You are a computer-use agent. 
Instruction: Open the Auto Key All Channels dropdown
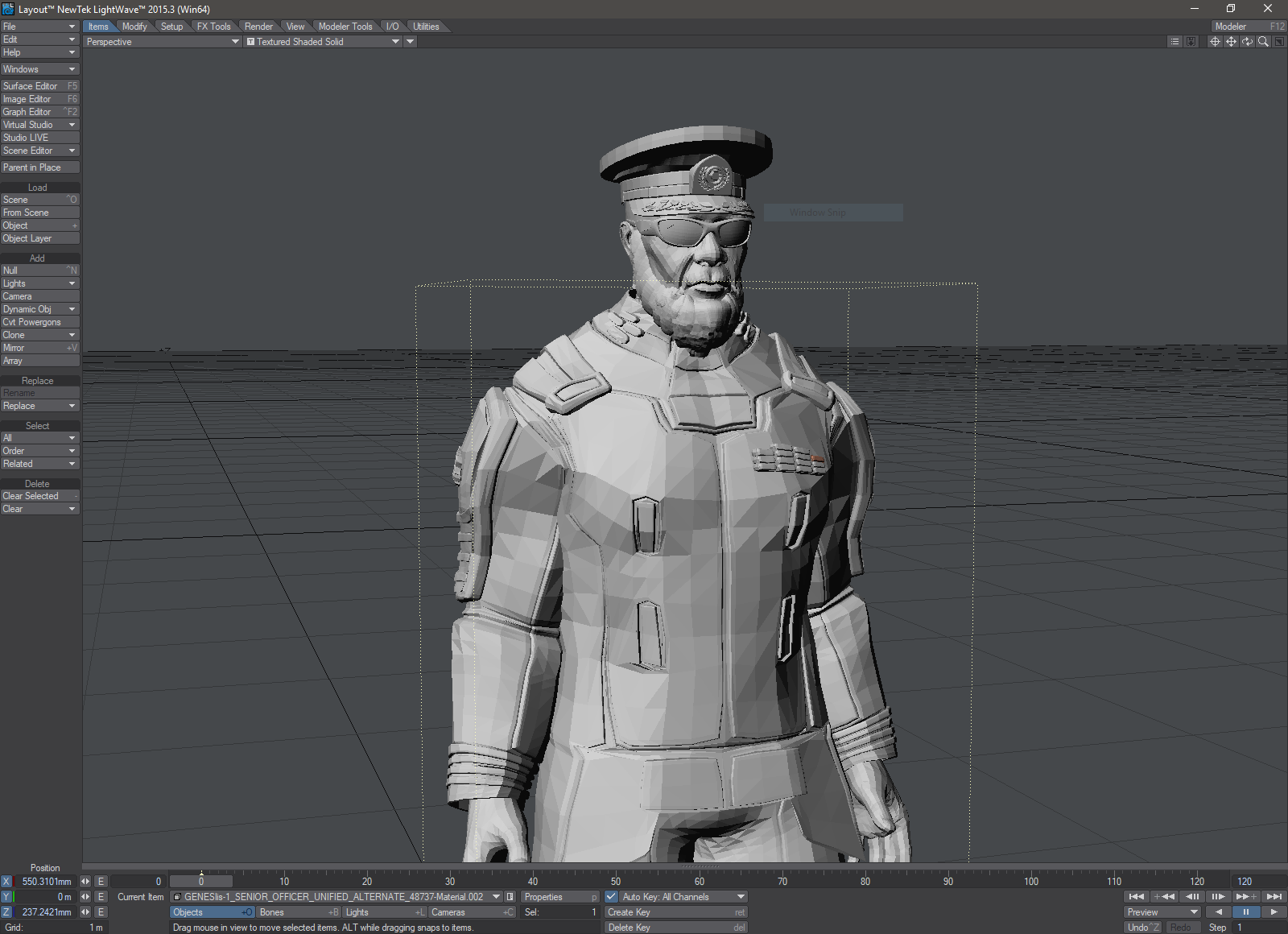click(x=683, y=897)
